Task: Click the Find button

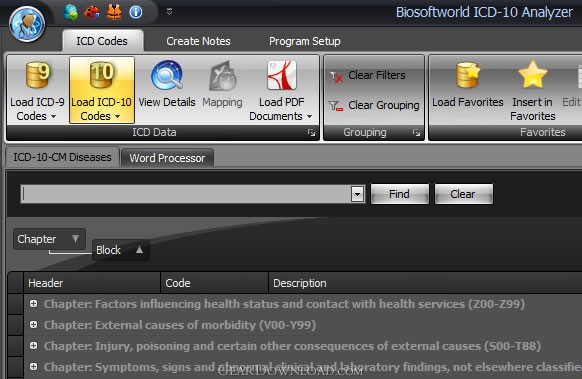Action: pos(399,194)
